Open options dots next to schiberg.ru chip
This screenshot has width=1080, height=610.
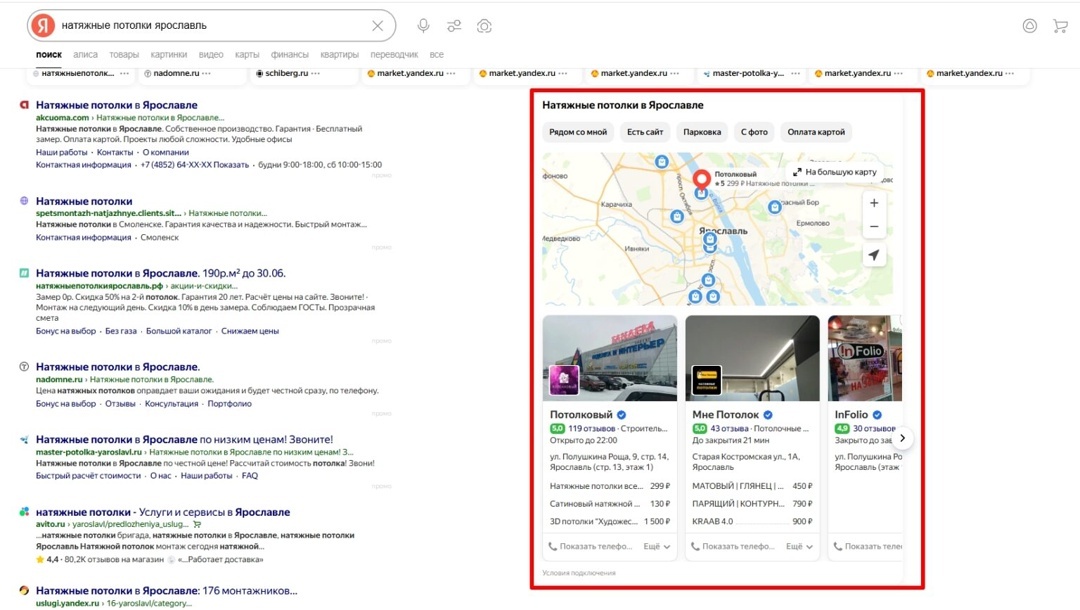pyautogui.click(x=315, y=73)
